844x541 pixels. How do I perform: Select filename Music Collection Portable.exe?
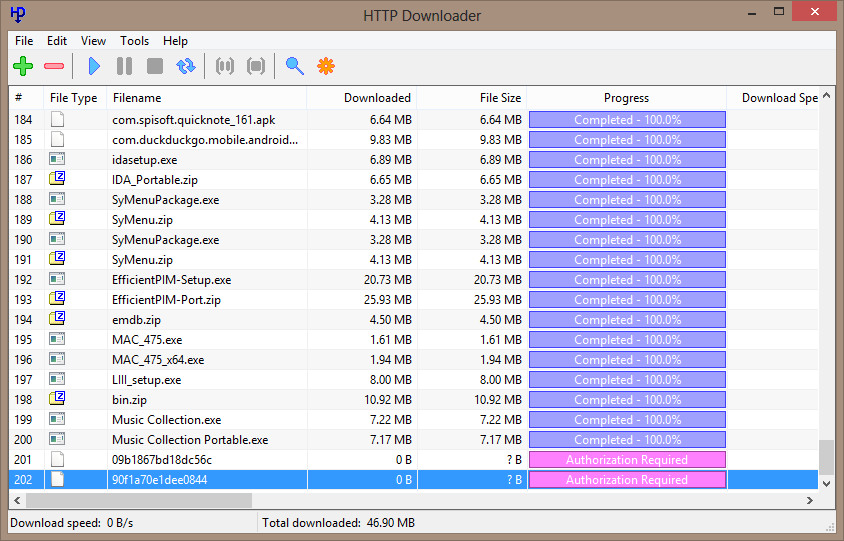click(x=190, y=440)
